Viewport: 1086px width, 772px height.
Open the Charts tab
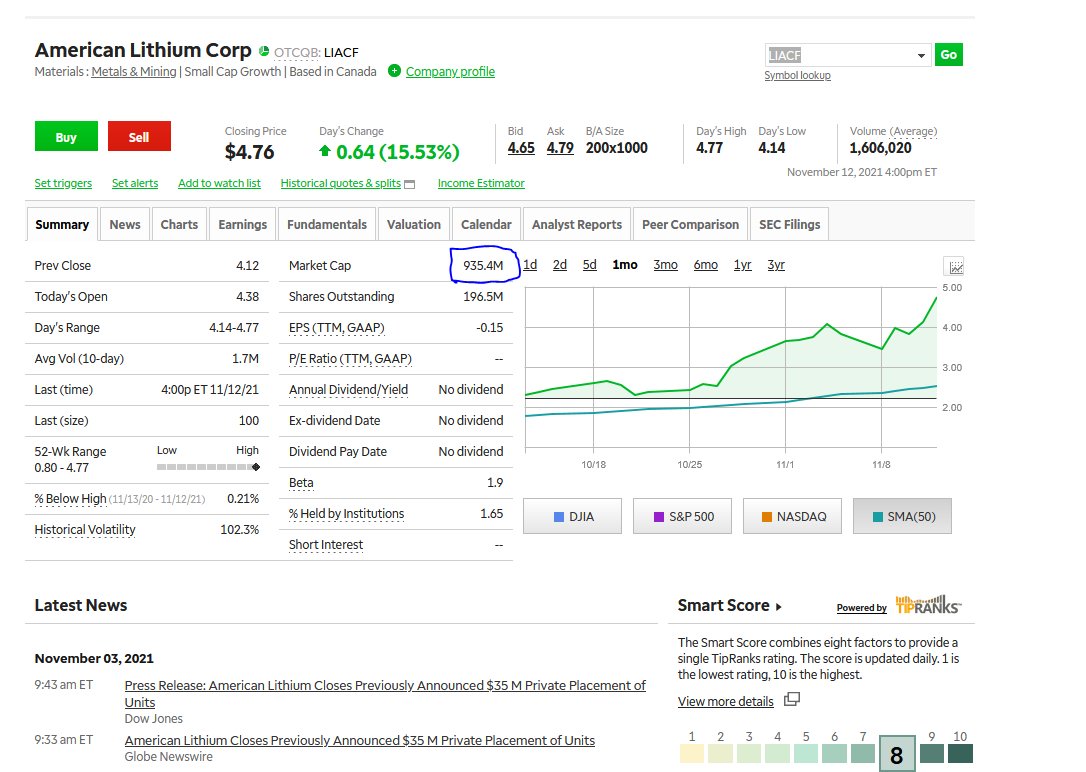tap(179, 224)
